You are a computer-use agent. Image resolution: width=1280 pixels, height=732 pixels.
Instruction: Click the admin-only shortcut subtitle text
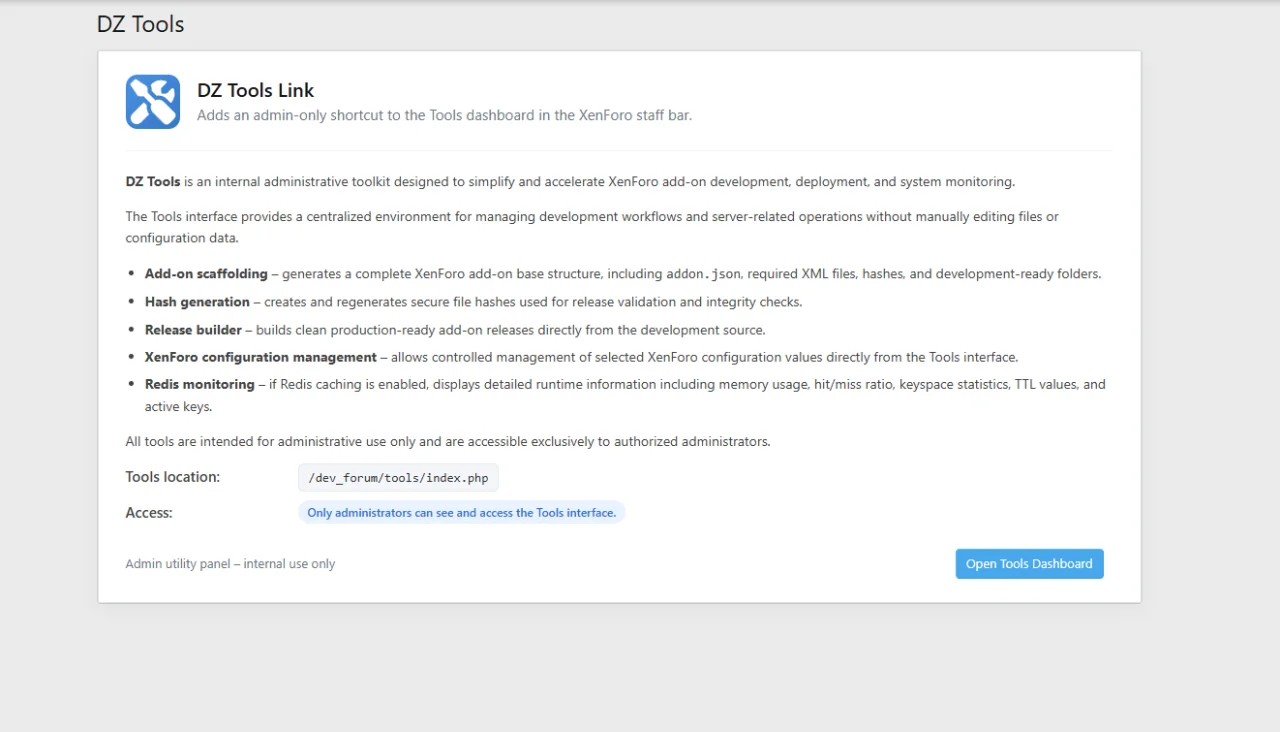(444, 115)
